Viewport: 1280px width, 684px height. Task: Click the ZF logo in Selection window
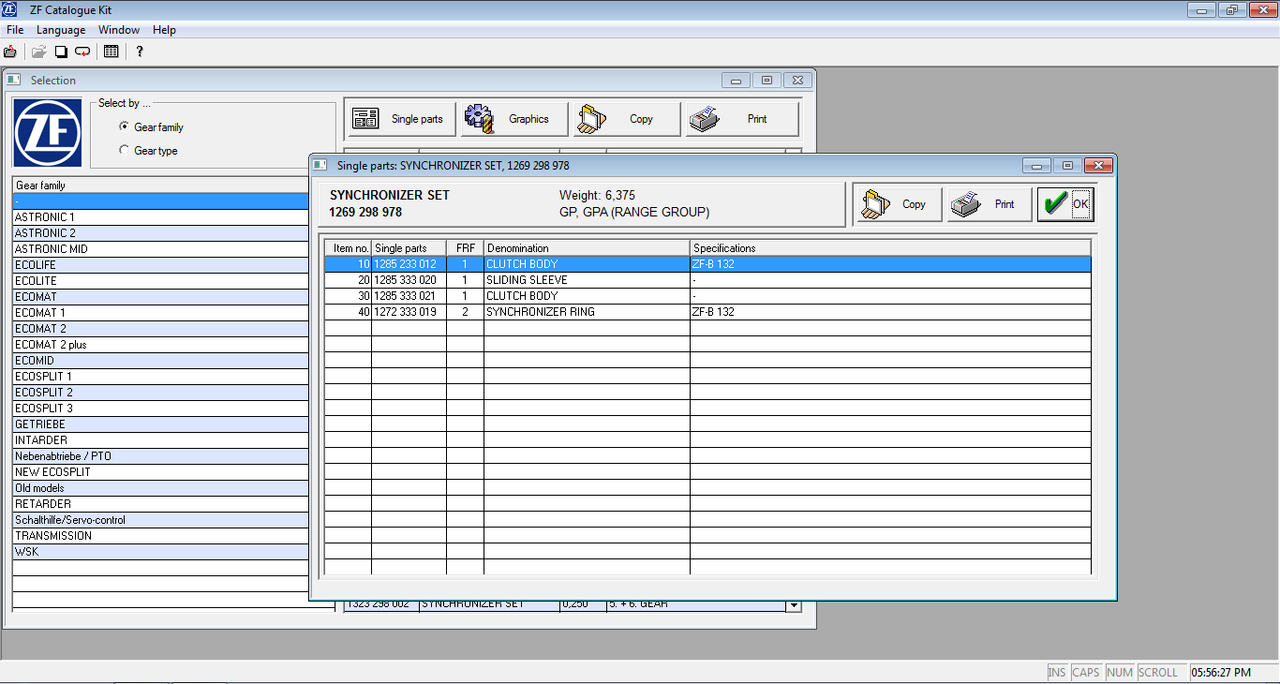pos(48,133)
